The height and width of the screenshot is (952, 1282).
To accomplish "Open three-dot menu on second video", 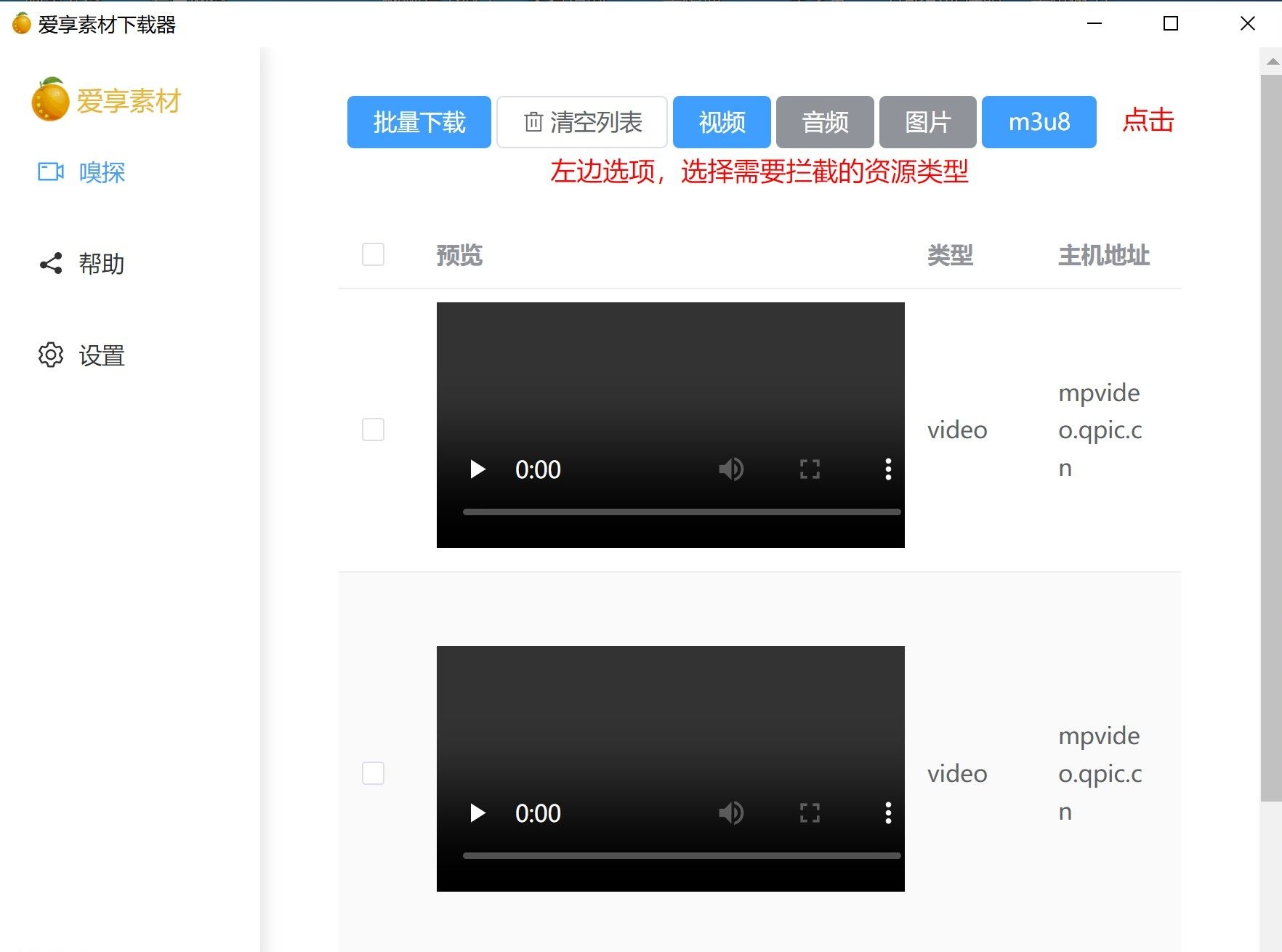I will [887, 812].
